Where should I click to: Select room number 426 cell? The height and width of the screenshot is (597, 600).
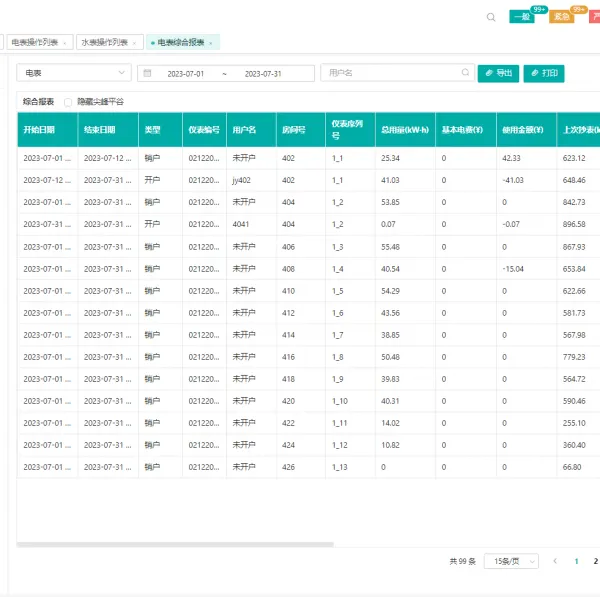(x=288, y=467)
